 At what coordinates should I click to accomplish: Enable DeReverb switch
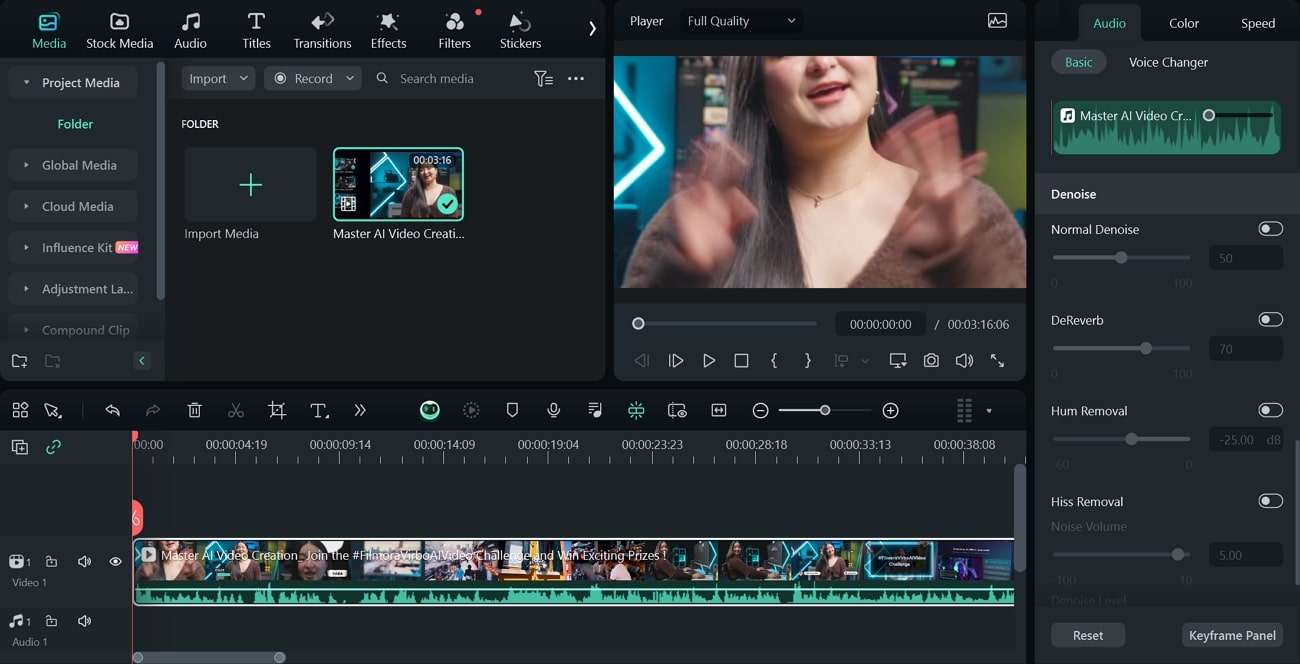tap(1270, 320)
